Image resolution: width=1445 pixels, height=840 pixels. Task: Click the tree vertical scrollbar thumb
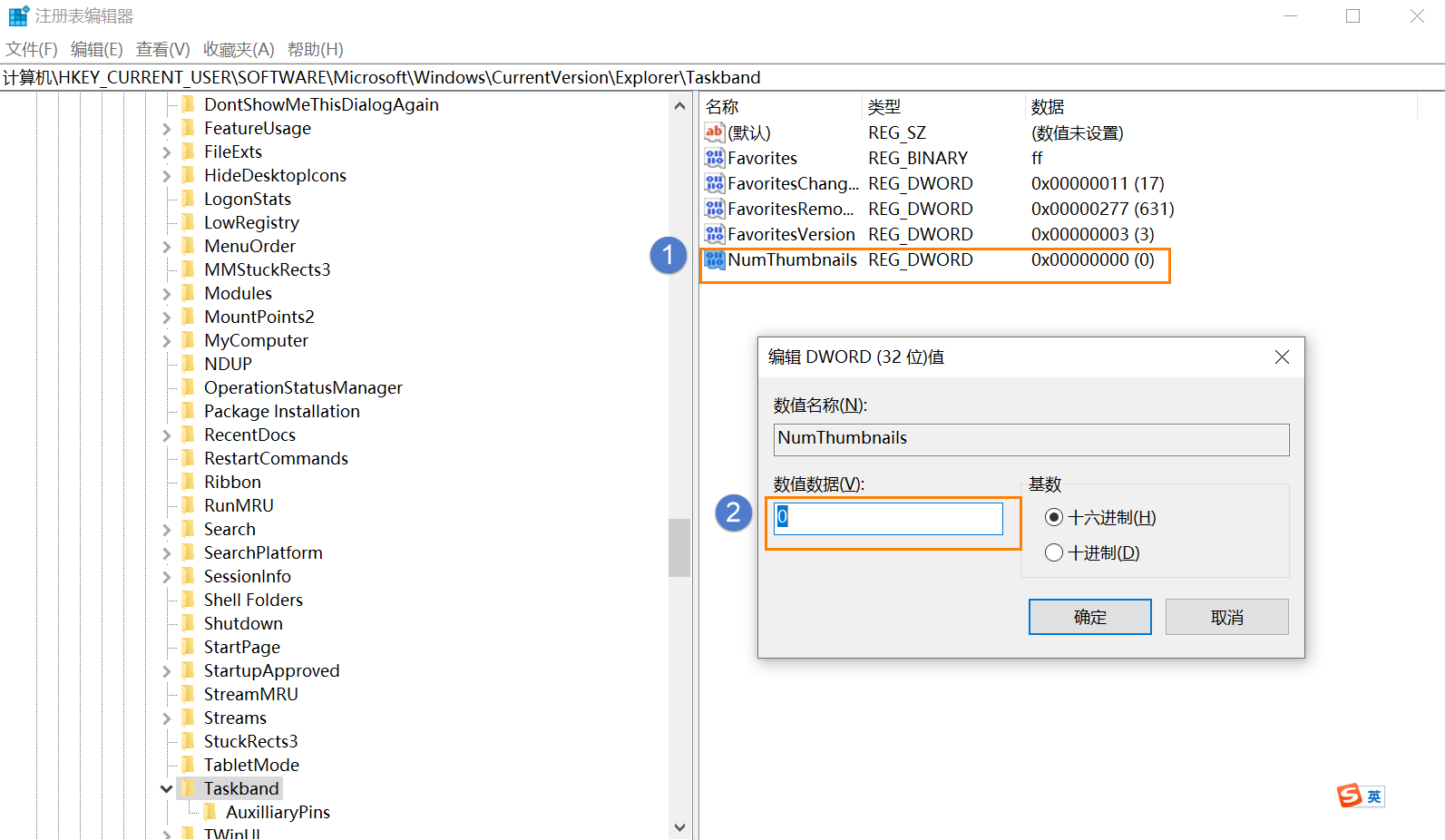pos(679,547)
